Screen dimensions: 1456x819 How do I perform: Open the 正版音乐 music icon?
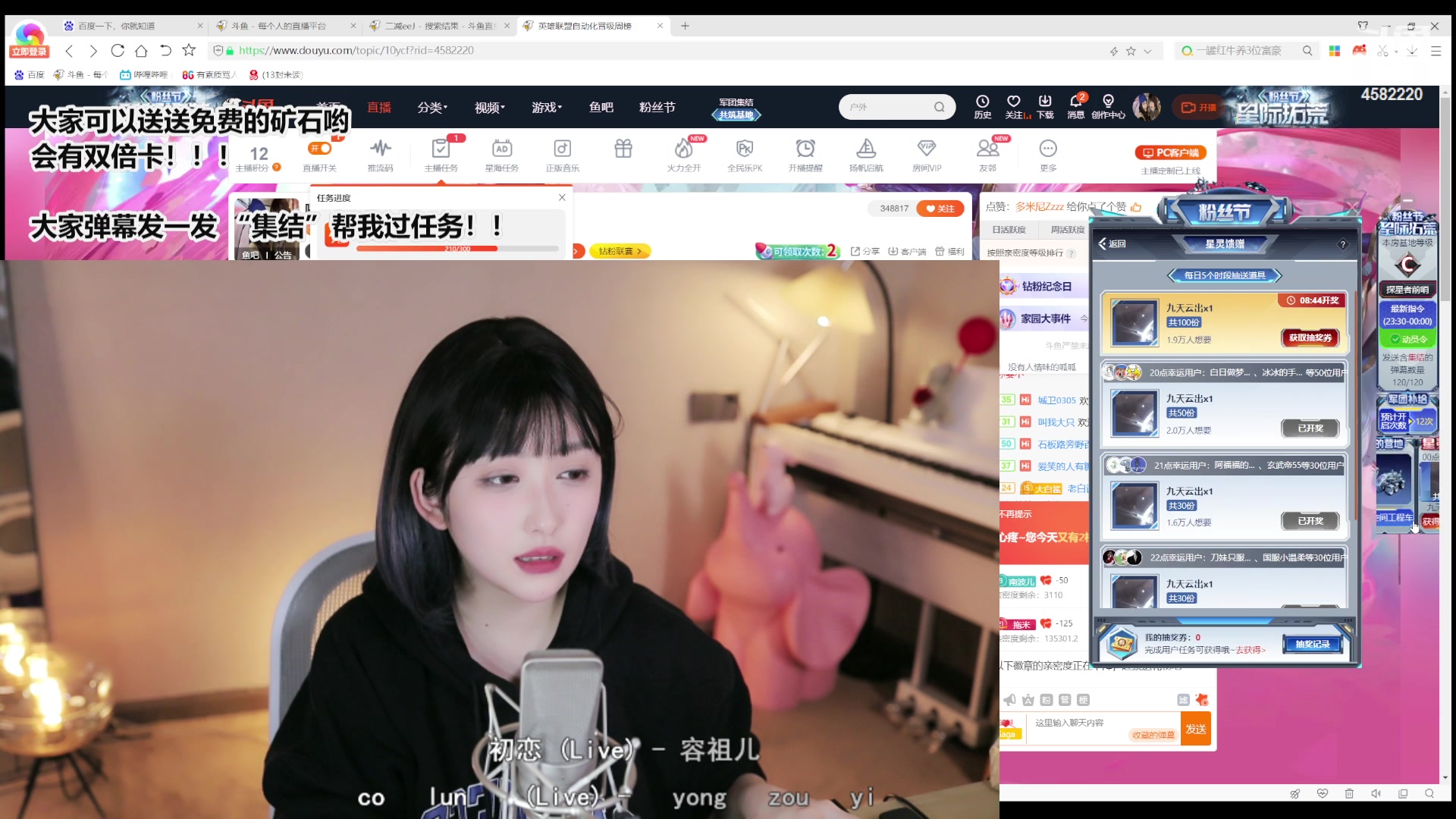click(x=562, y=149)
